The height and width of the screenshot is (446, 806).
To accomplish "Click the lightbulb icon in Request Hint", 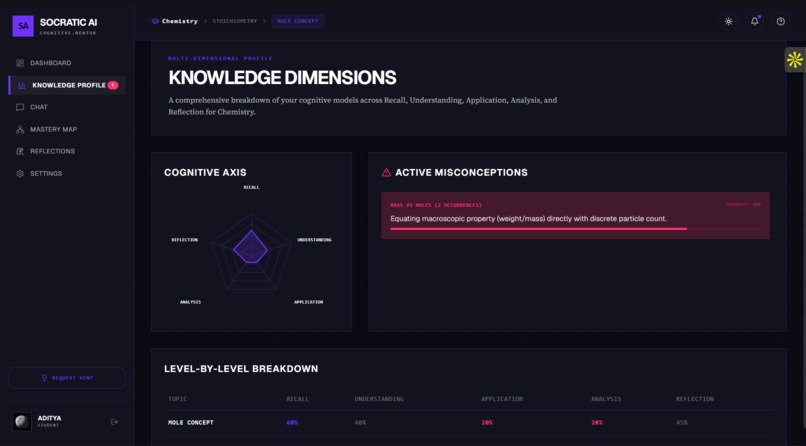I will click(x=44, y=378).
